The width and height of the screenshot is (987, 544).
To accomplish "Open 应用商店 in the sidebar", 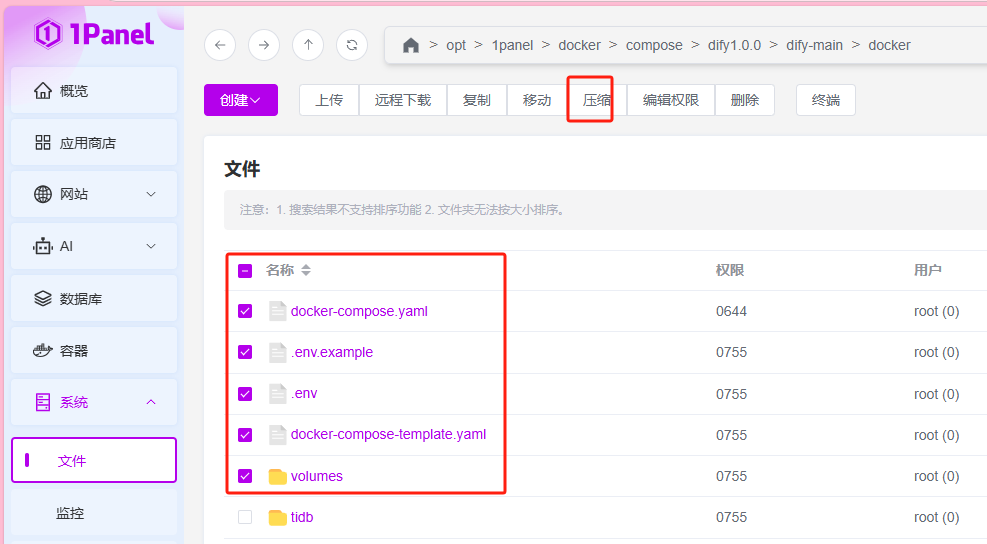I will tap(94, 143).
